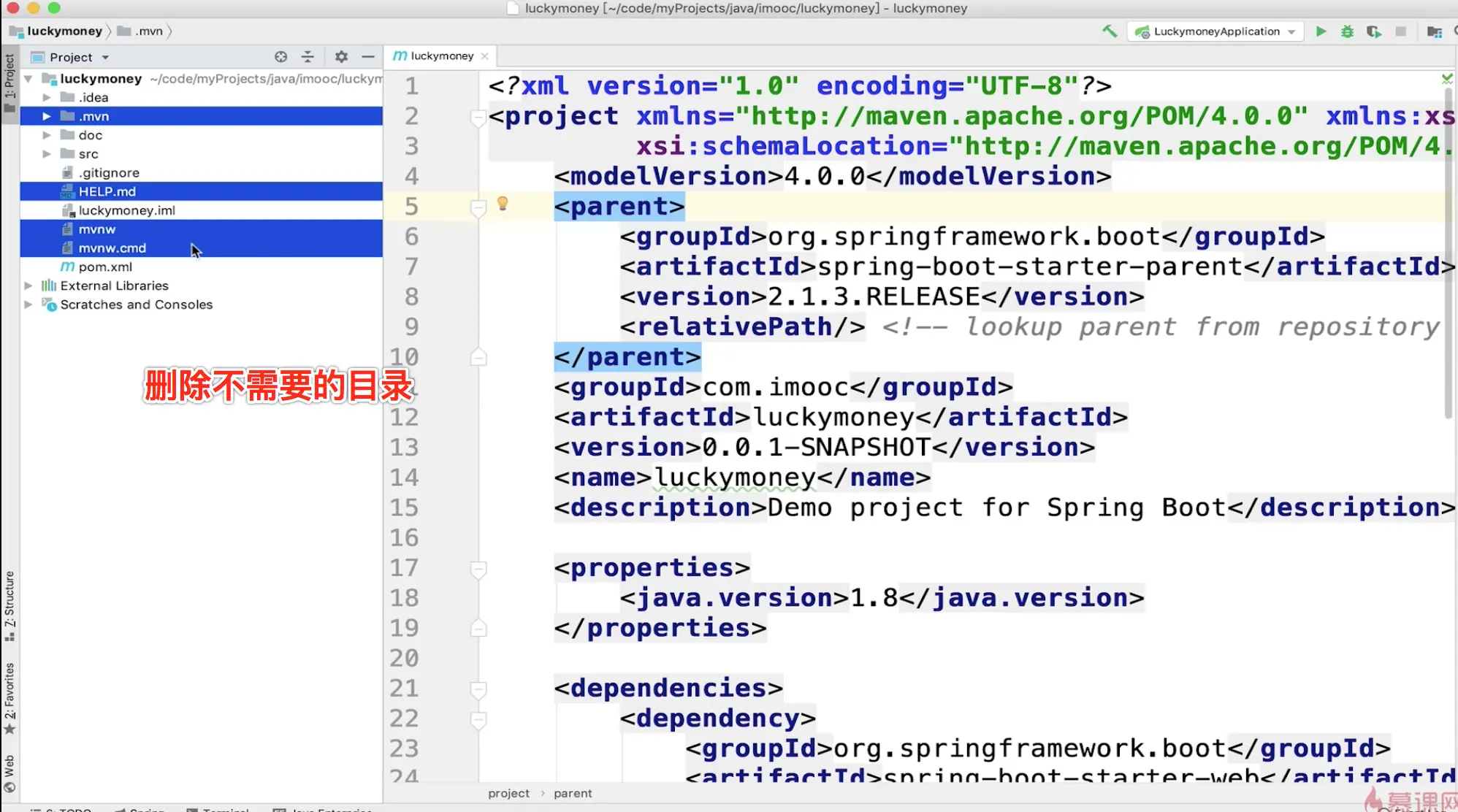This screenshot has width=1458, height=812.
Task: Toggle fold marker at properties tag
Action: (478, 569)
